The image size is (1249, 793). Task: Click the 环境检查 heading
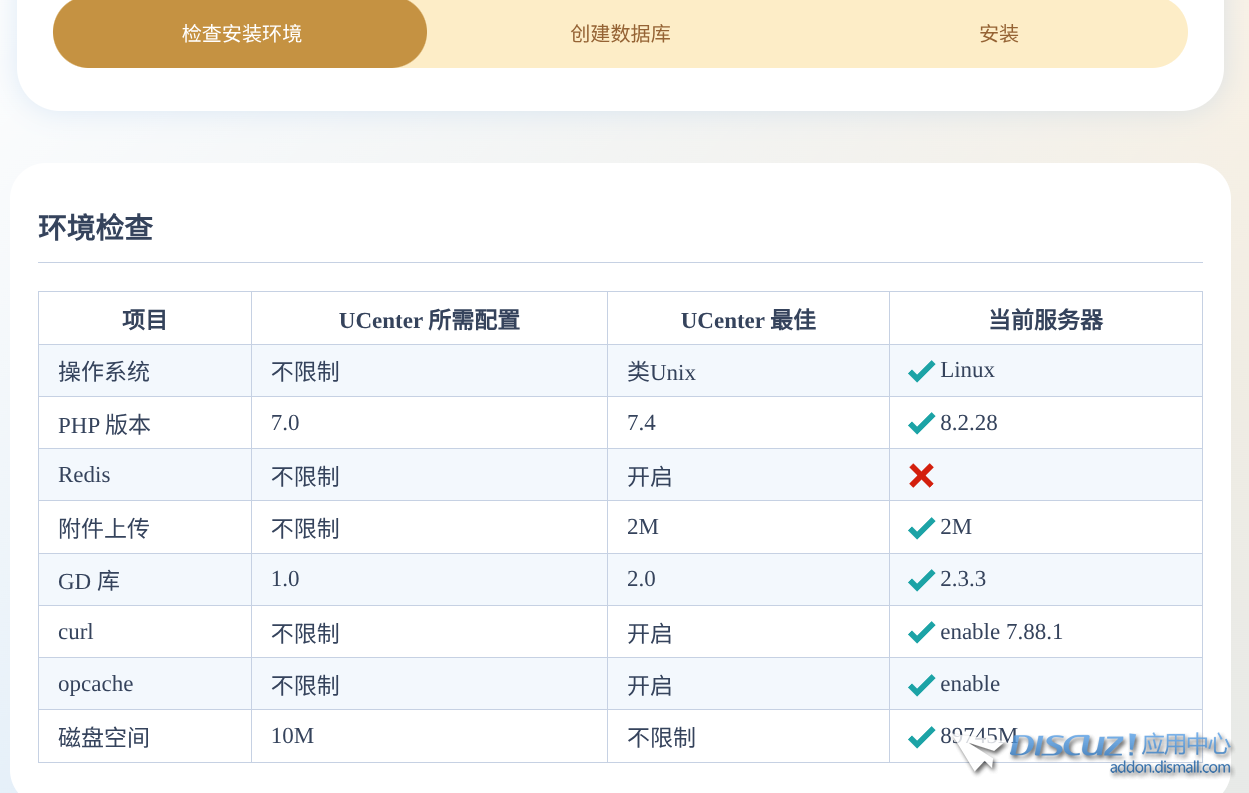click(x=96, y=227)
